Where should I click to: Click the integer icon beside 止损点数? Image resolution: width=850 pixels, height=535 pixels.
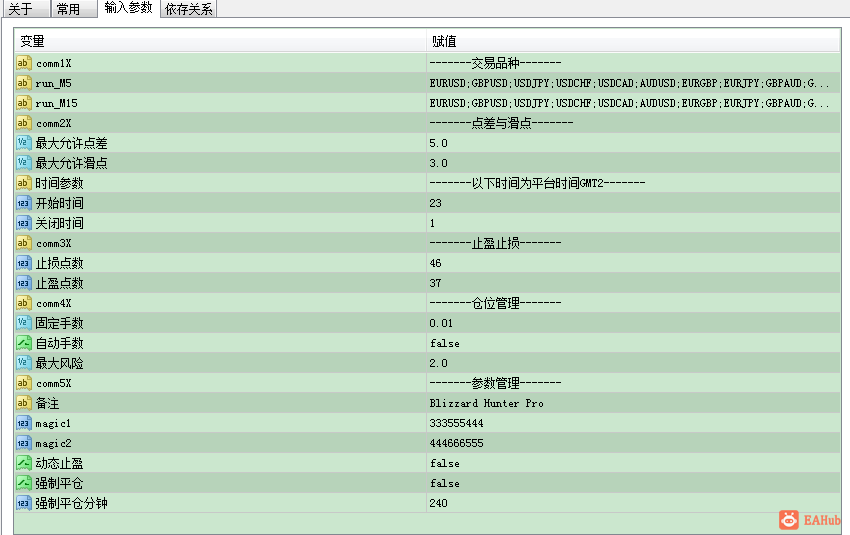point(23,263)
